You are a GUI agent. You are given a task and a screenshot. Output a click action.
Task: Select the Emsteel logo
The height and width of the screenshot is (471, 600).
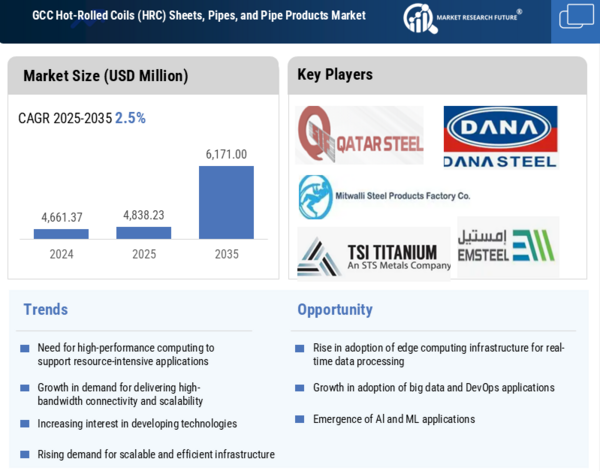(x=506, y=247)
